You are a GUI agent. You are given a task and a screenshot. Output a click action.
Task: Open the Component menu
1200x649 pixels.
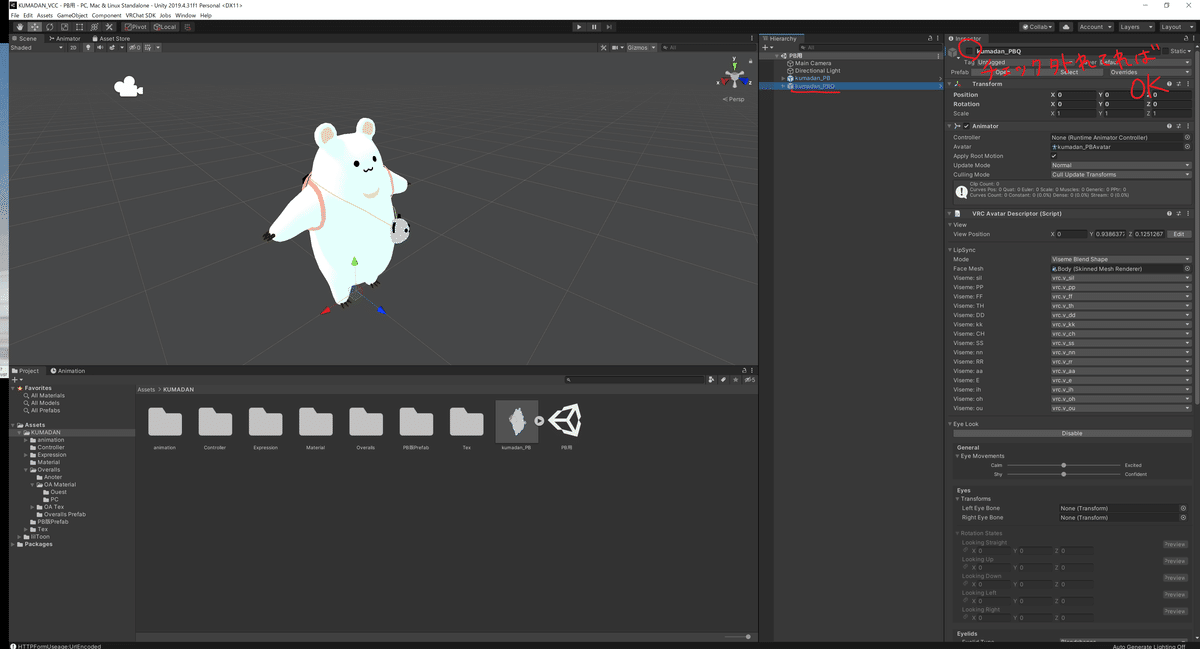(x=107, y=16)
